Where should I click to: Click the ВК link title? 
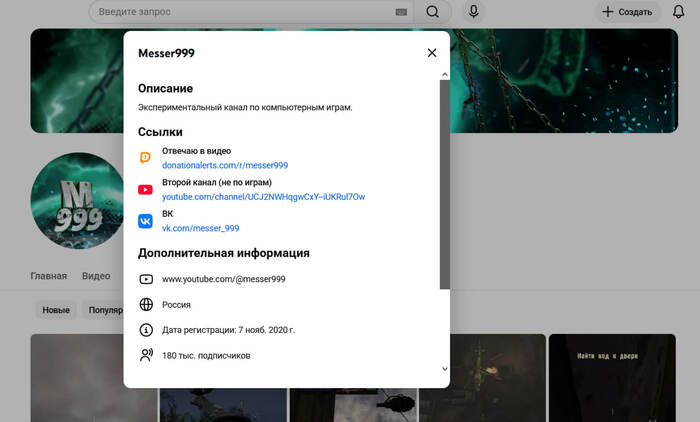point(167,214)
